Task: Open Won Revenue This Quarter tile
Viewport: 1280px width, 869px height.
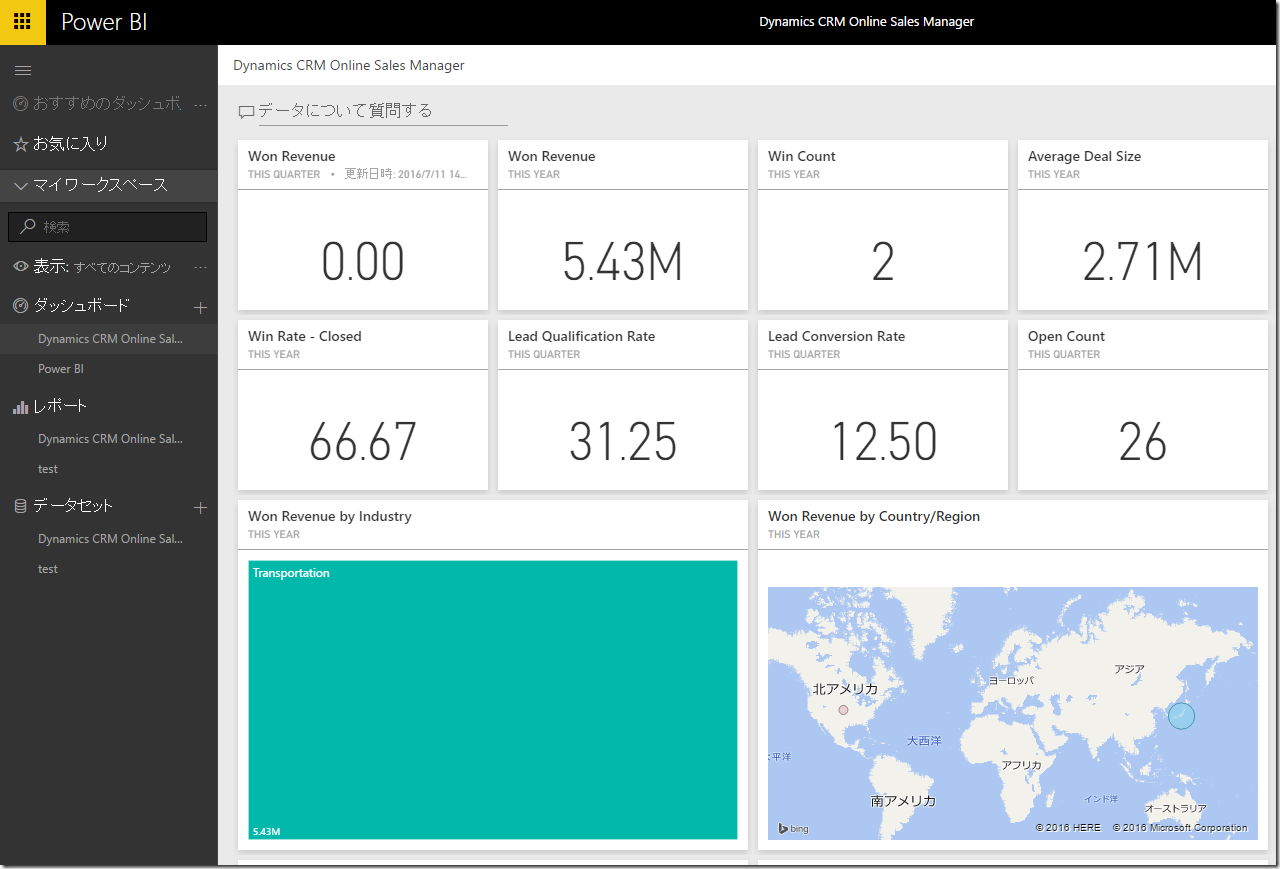Action: 363,225
